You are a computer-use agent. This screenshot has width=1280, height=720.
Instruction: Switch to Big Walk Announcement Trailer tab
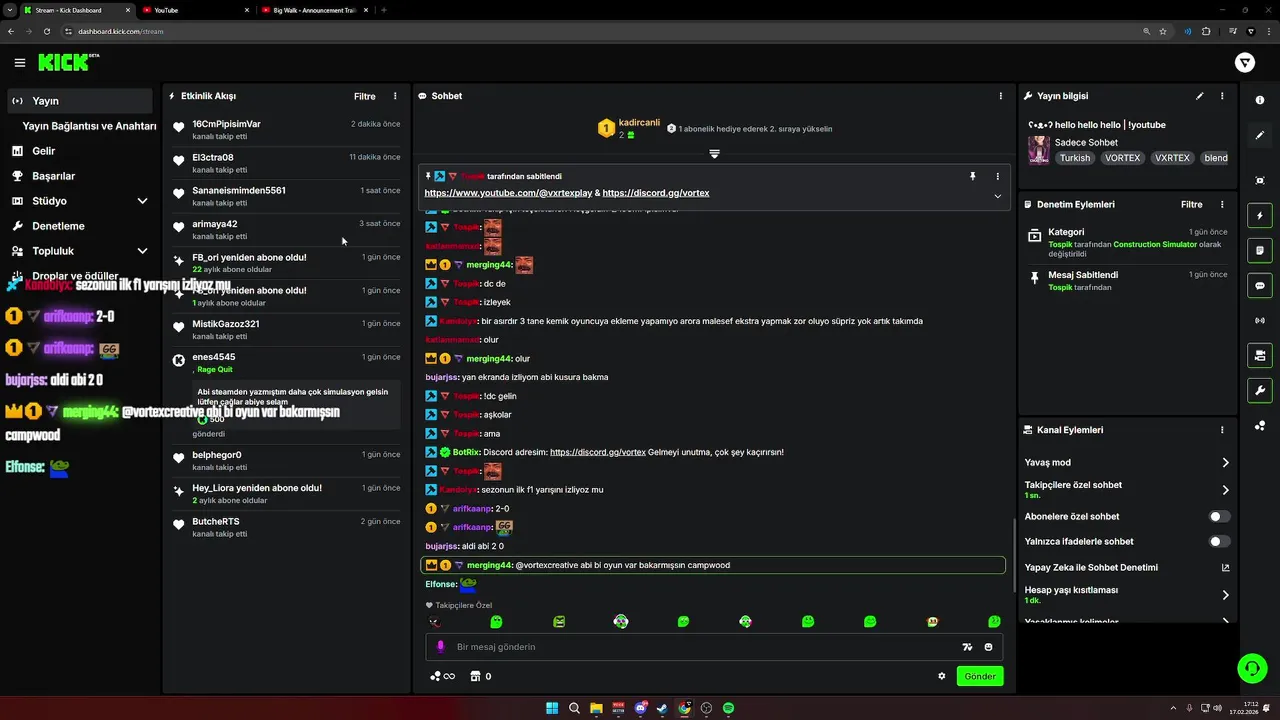point(315,10)
